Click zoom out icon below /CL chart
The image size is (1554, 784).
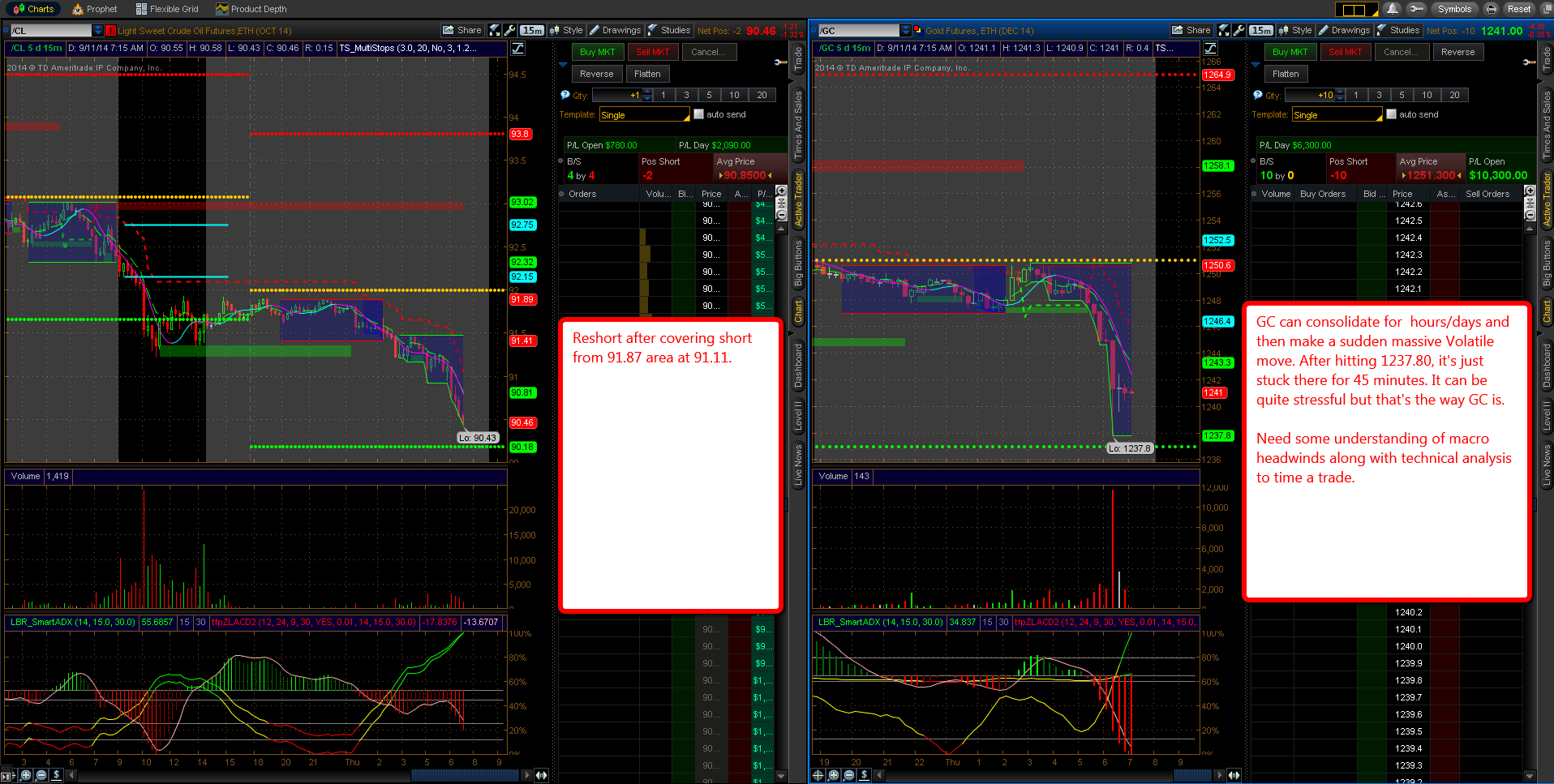41,775
